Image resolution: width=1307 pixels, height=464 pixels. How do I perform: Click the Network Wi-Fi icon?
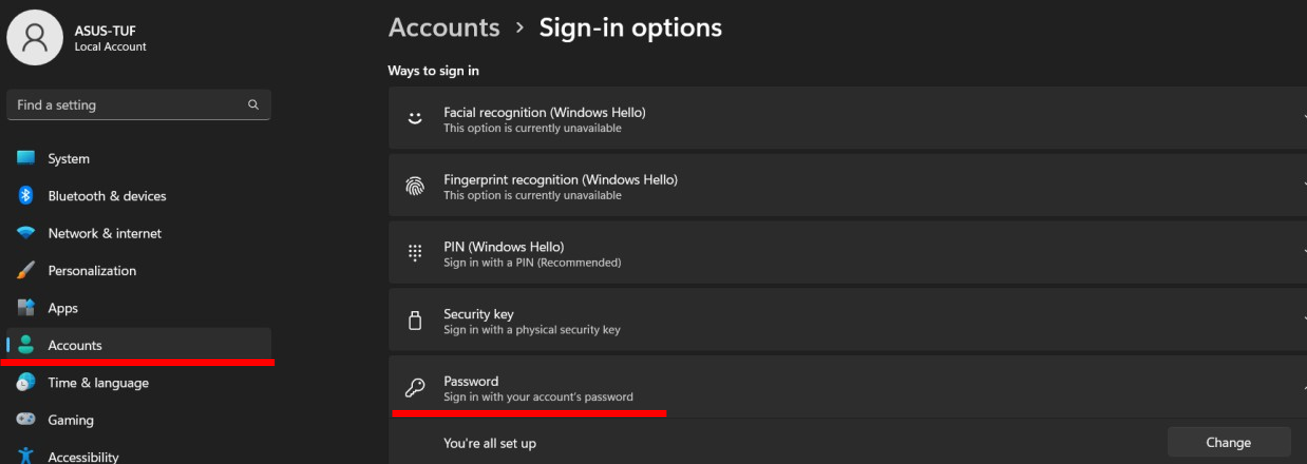(26, 233)
